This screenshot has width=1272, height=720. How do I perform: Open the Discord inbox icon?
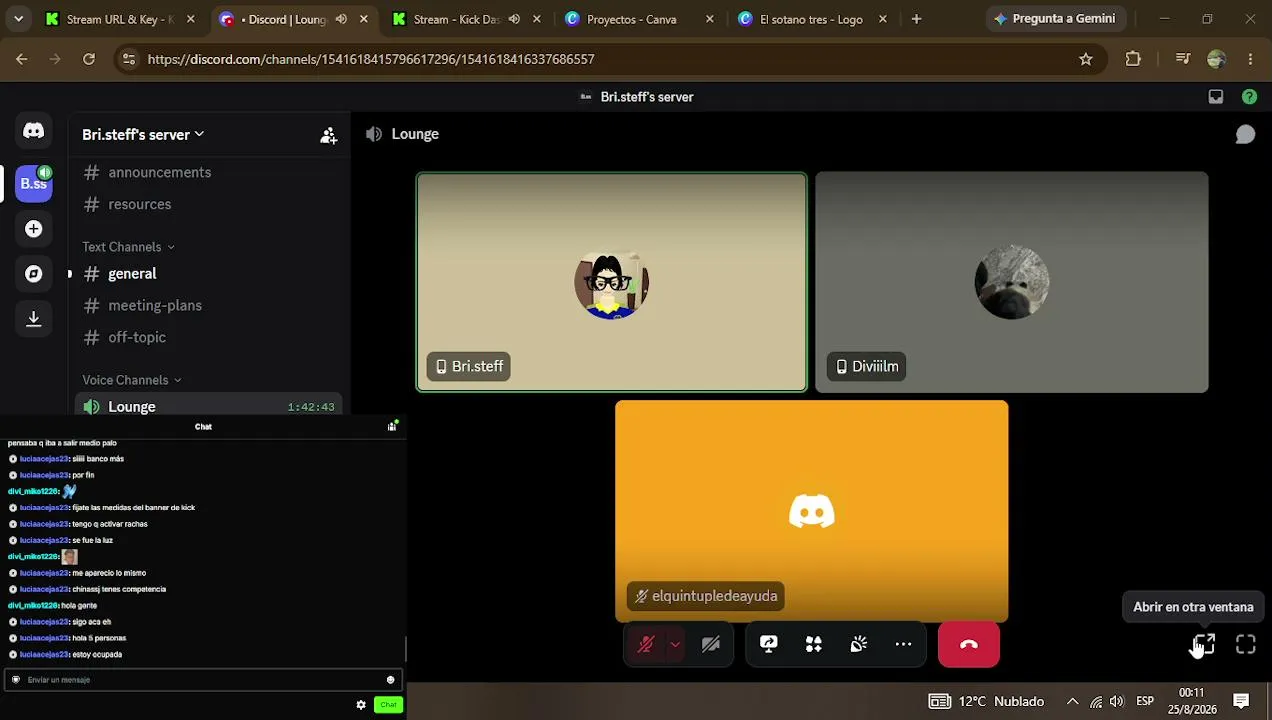point(1216,97)
